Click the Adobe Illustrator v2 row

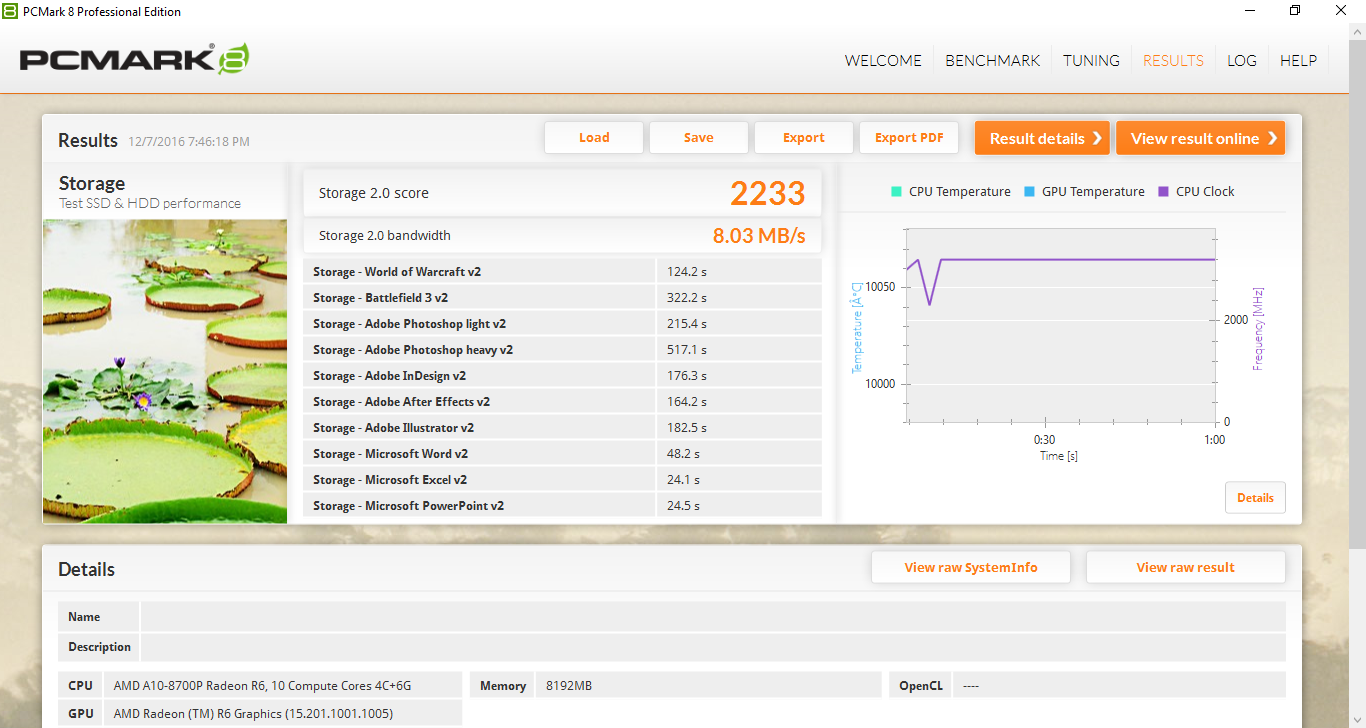point(562,427)
